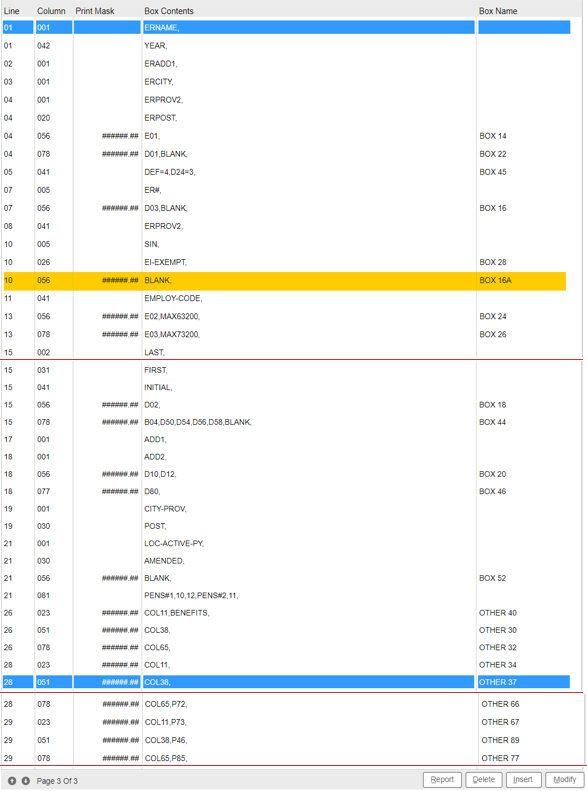Click the page up arrow icon
Viewport: 587px width, 791px height.
click(12, 781)
